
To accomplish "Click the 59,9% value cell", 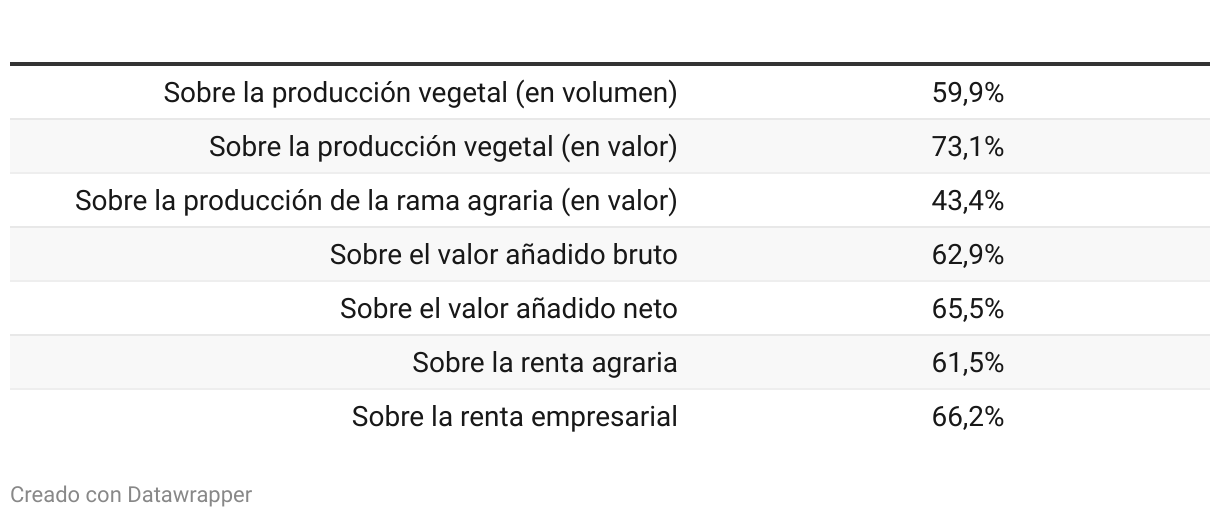I will tap(967, 93).
